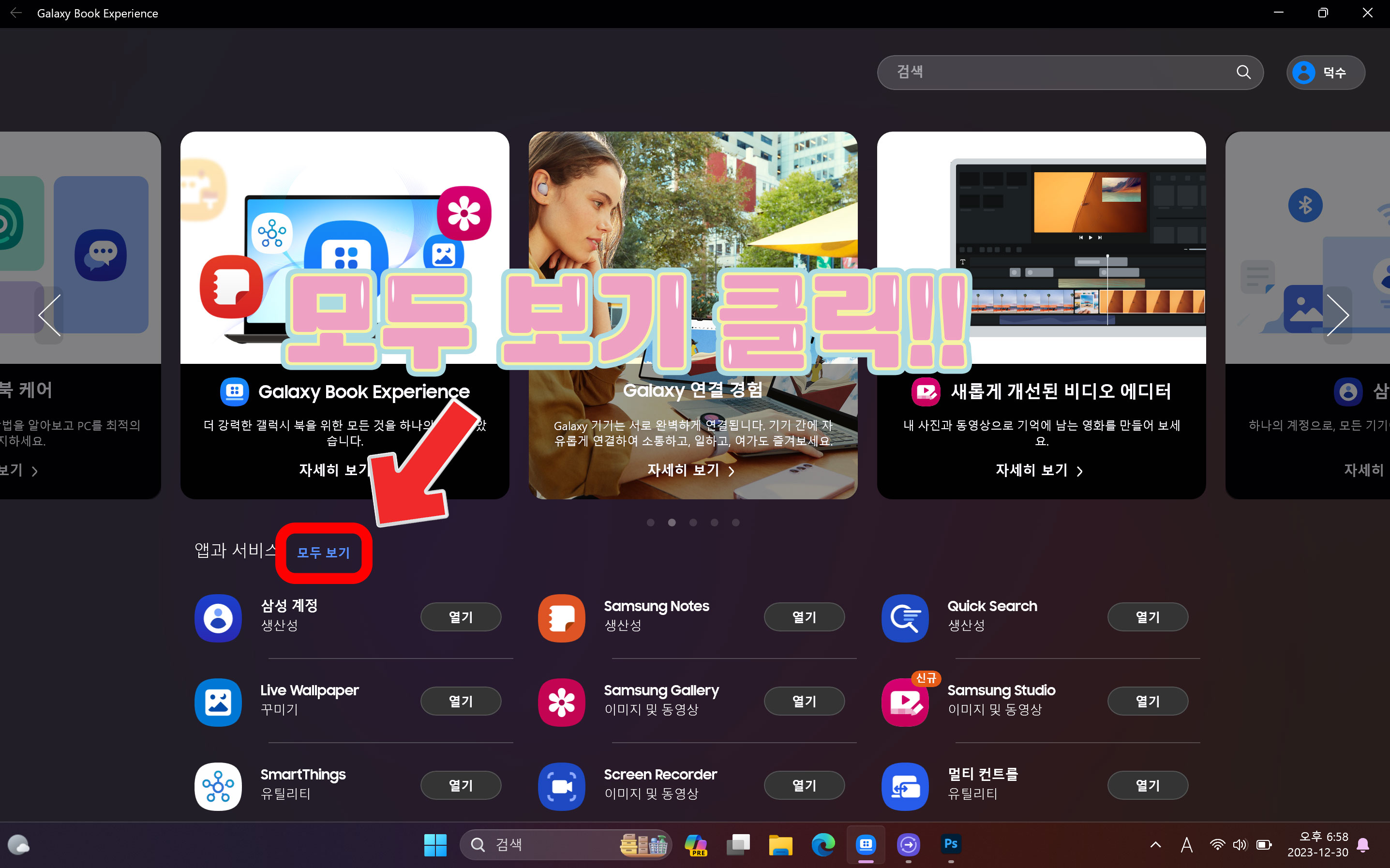Click 모두 보기 link next to 앱과 서비스

point(323,552)
